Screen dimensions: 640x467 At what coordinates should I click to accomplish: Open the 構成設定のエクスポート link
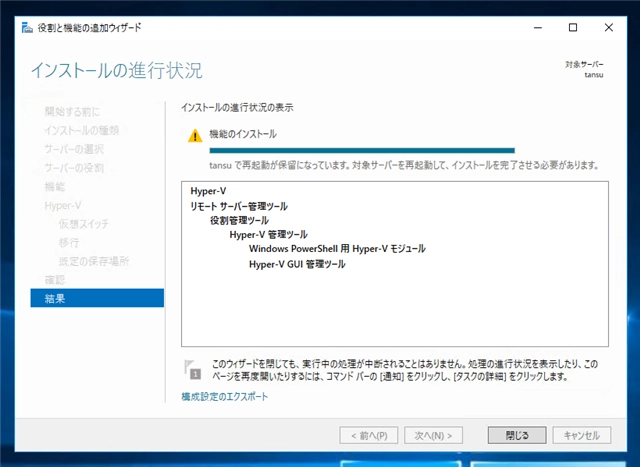(224, 396)
